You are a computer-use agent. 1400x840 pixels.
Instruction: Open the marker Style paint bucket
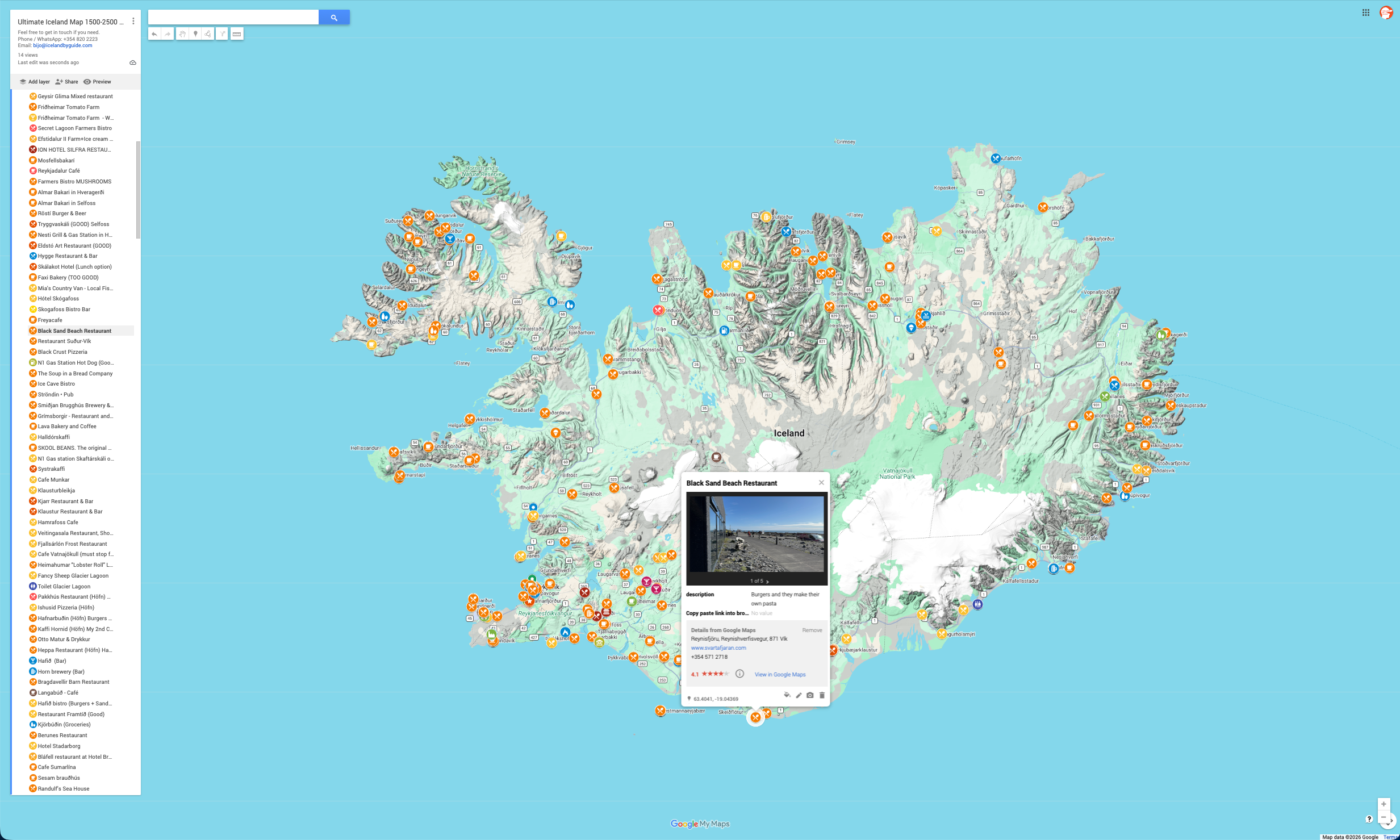(x=787, y=695)
